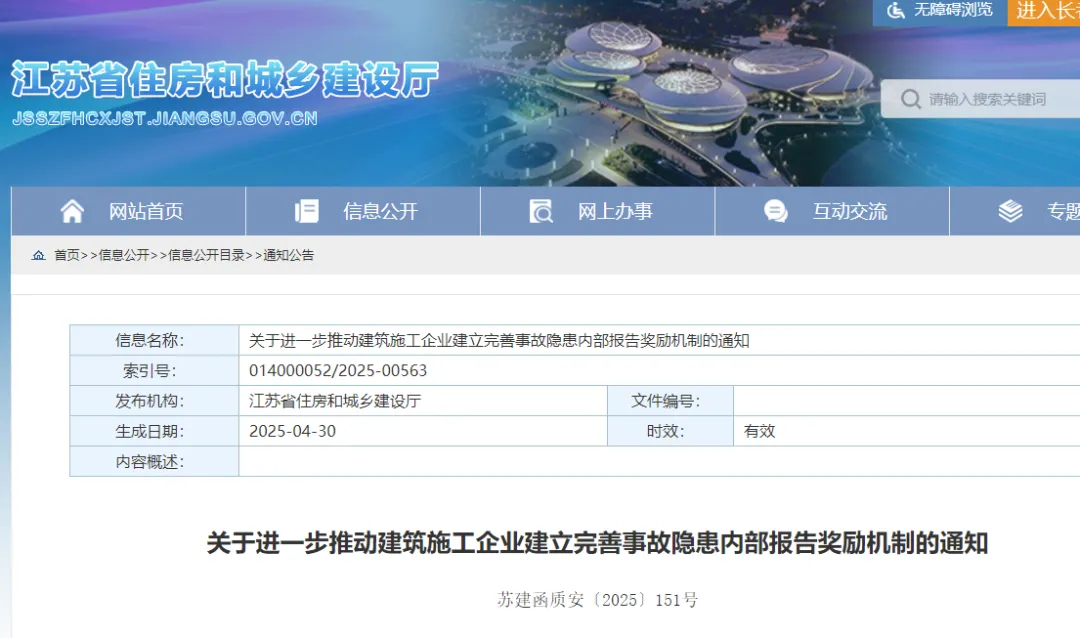Click the small house icon in breadcrumb
The width and height of the screenshot is (1080, 638).
39,255
